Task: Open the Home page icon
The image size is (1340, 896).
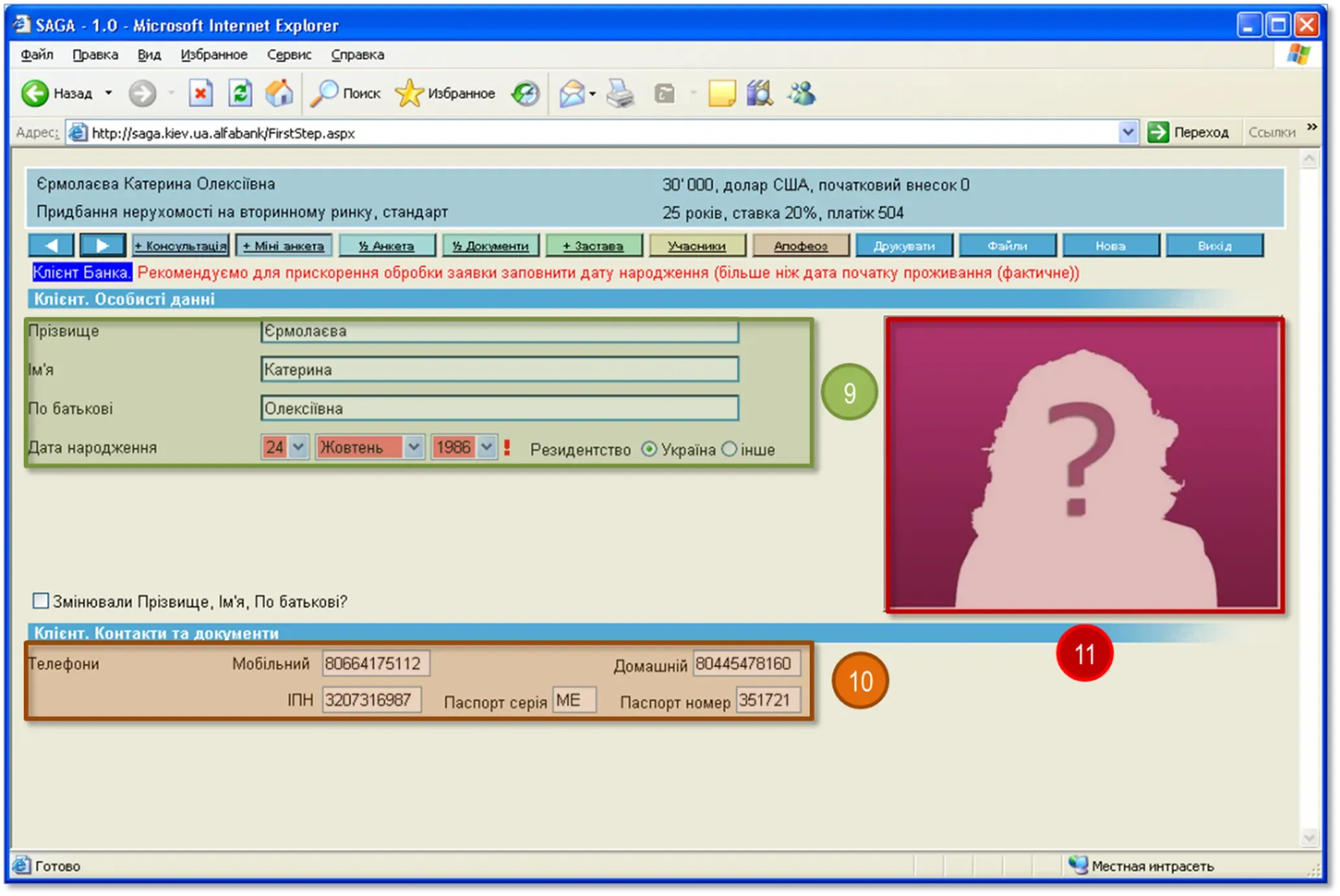Action: tap(279, 93)
